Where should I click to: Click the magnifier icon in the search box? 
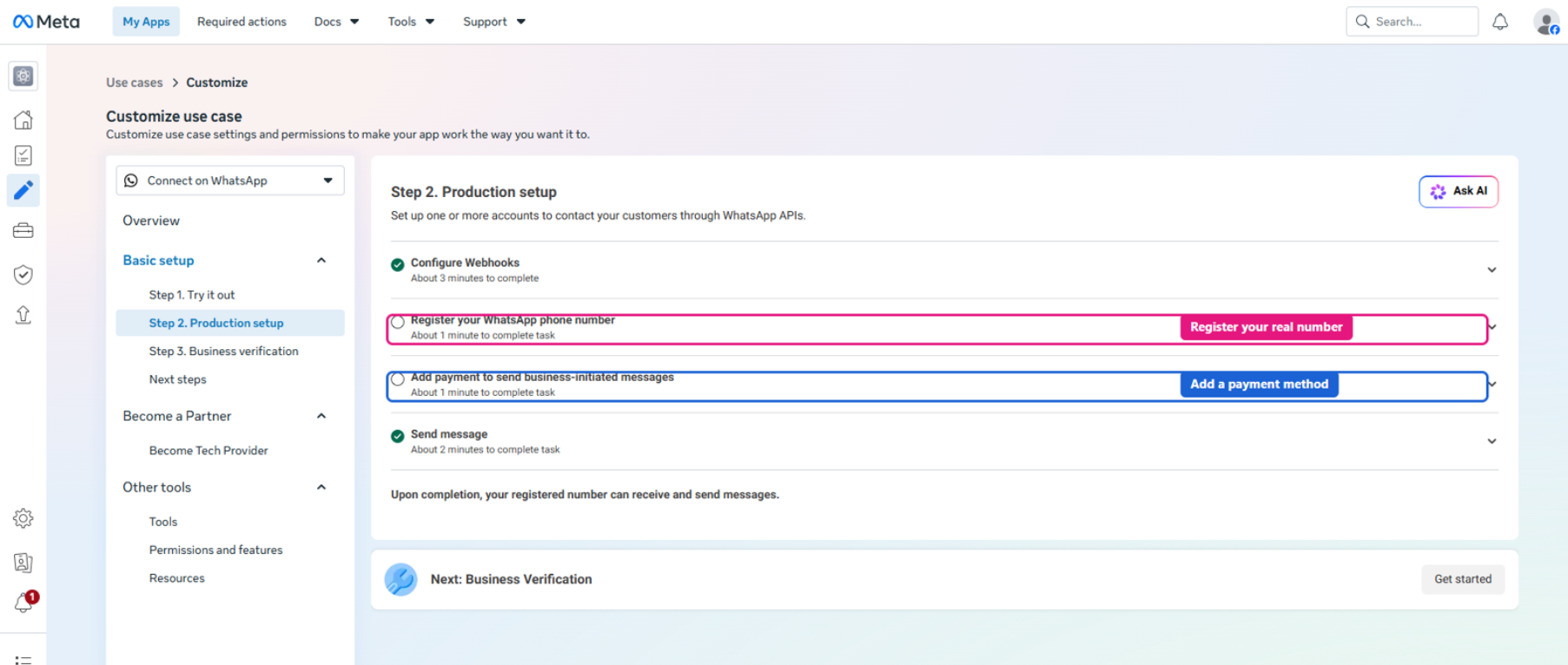[1362, 22]
